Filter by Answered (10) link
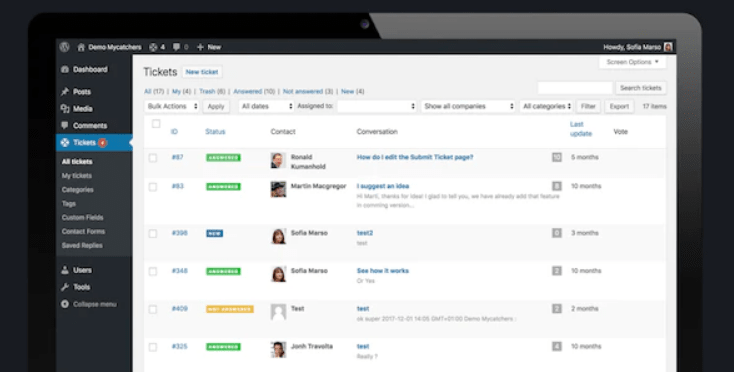Viewport: 734px width, 372px height. pyautogui.click(x=254, y=91)
